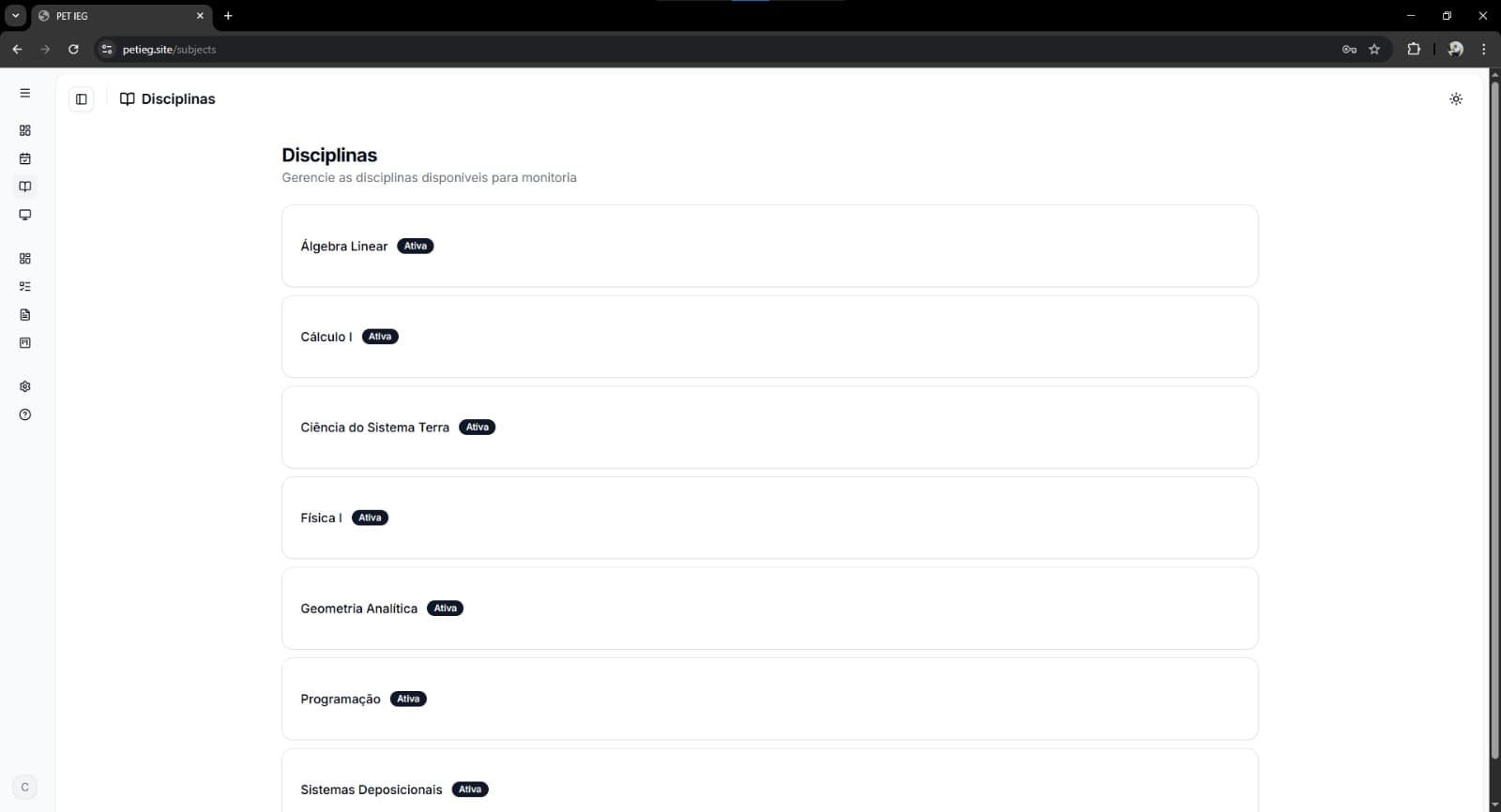
Task: Open the Chrome tab search dropdown arrow
Action: click(x=15, y=16)
